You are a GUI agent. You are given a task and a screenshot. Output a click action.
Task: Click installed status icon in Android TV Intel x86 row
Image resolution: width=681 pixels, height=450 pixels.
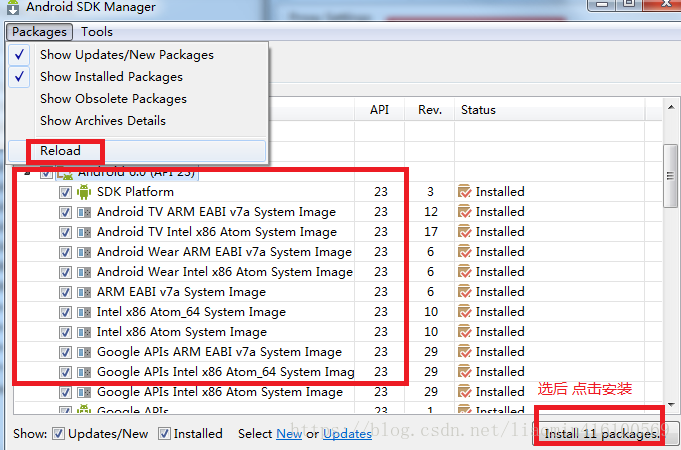coord(464,232)
